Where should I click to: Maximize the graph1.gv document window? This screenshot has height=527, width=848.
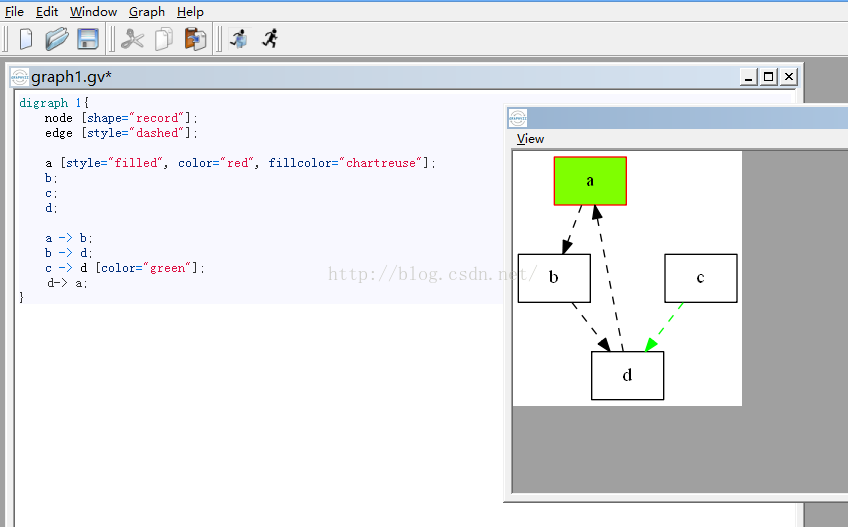click(x=768, y=77)
